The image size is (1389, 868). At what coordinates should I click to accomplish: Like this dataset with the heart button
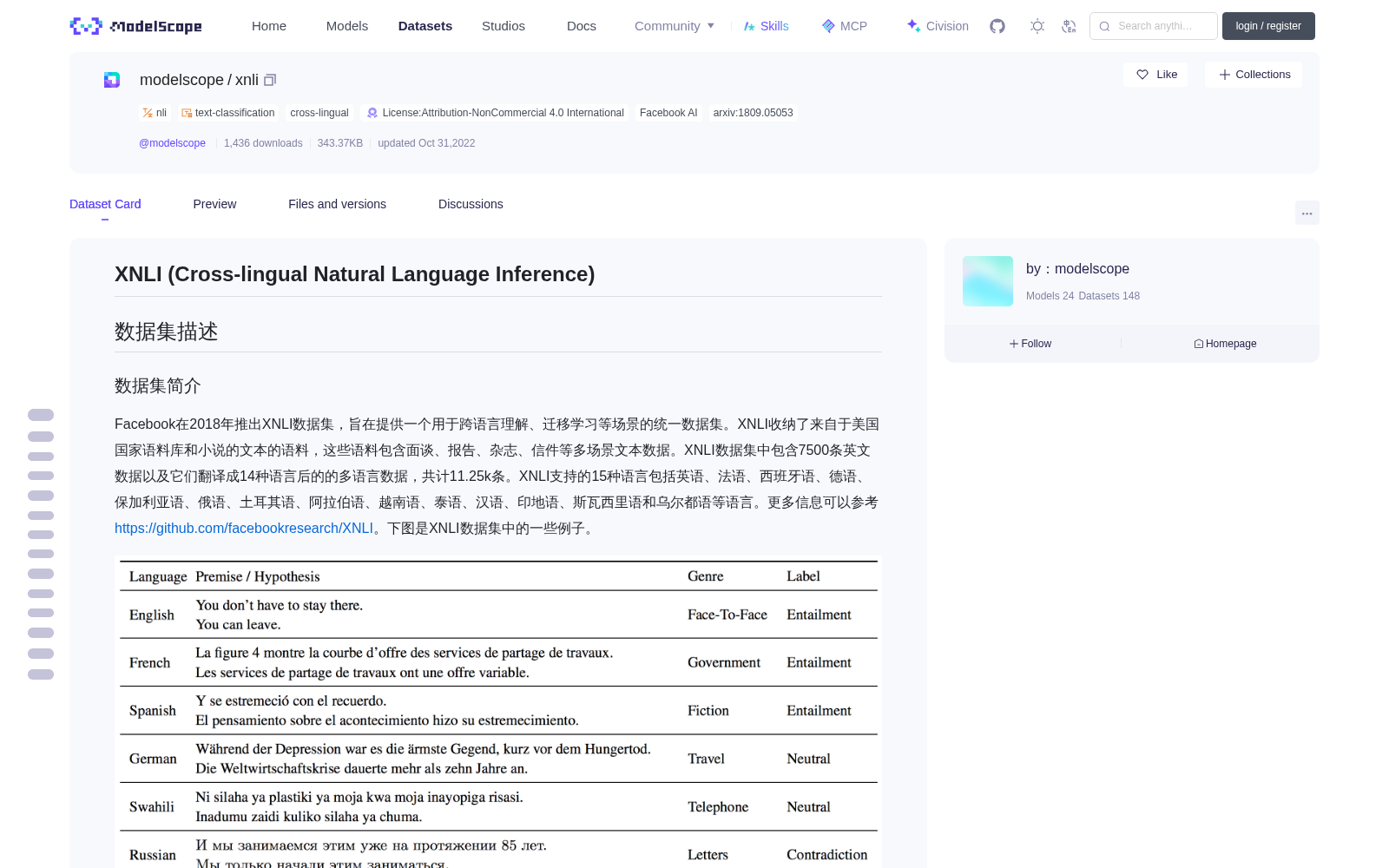pyautogui.click(x=1156, y=75)
